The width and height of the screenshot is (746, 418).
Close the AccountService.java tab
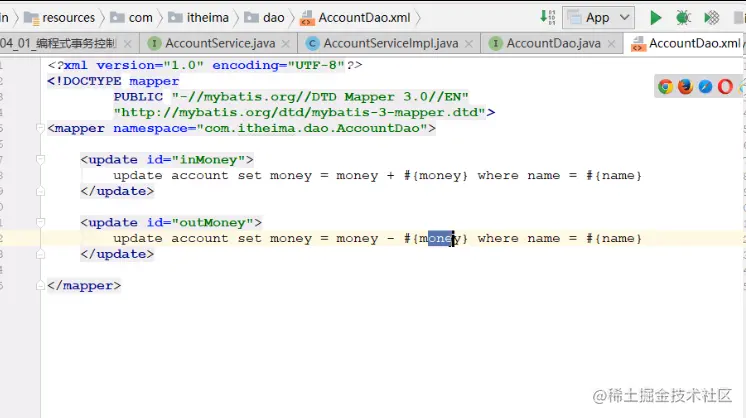pos(285,44)
